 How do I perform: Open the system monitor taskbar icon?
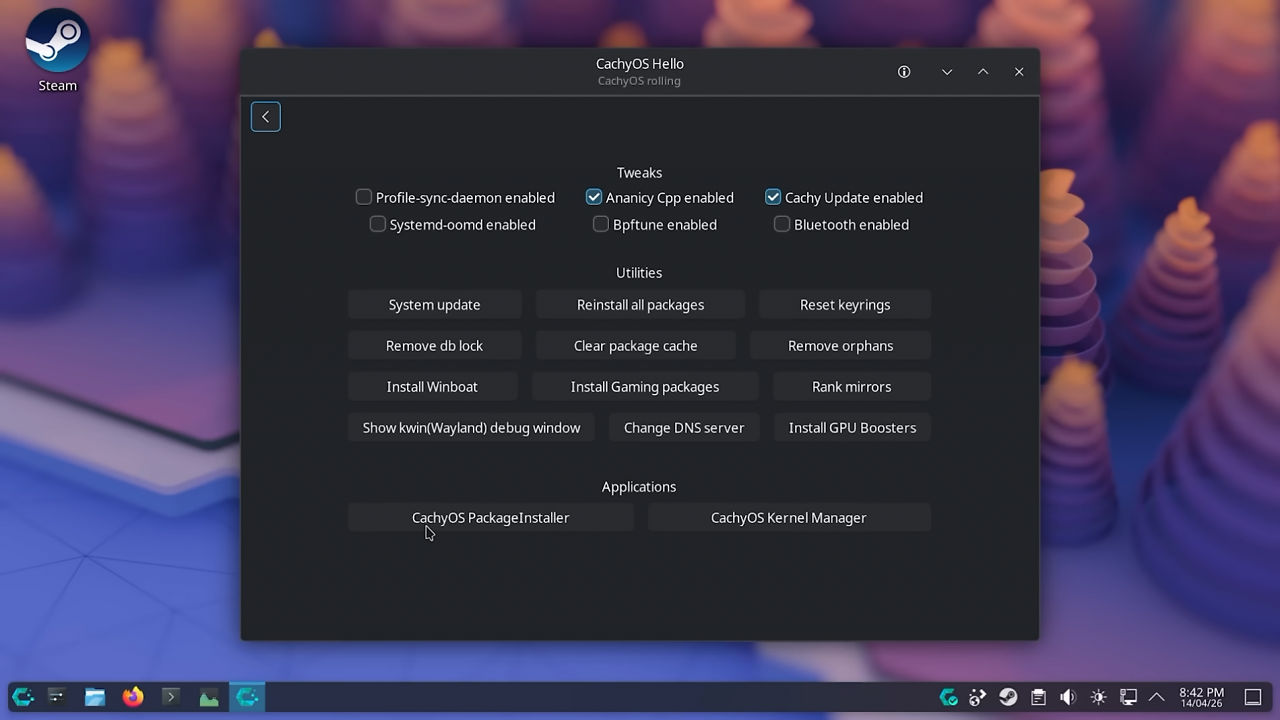pos(209,697)
